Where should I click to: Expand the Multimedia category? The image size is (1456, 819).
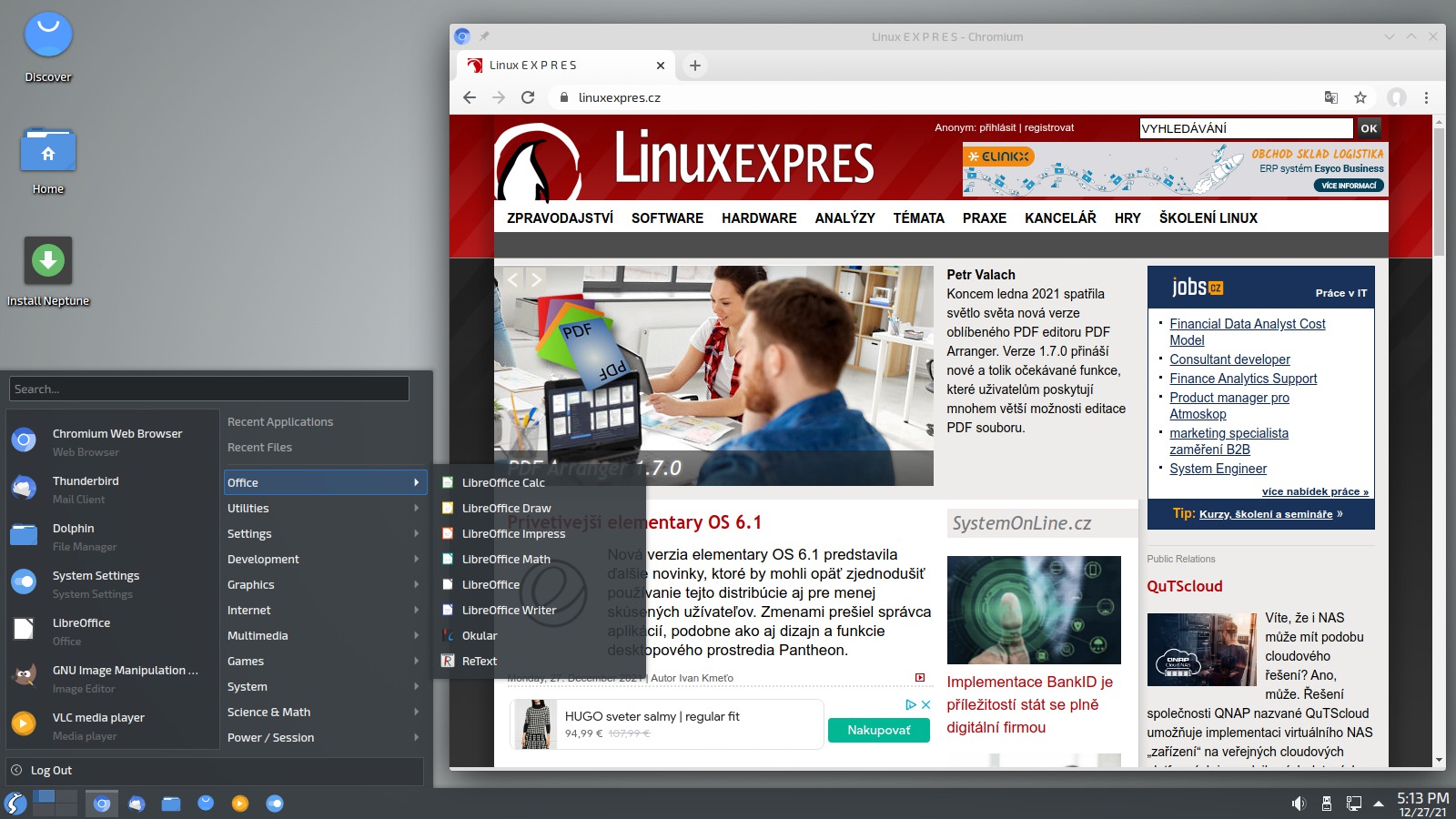click(x=325, y=635)
